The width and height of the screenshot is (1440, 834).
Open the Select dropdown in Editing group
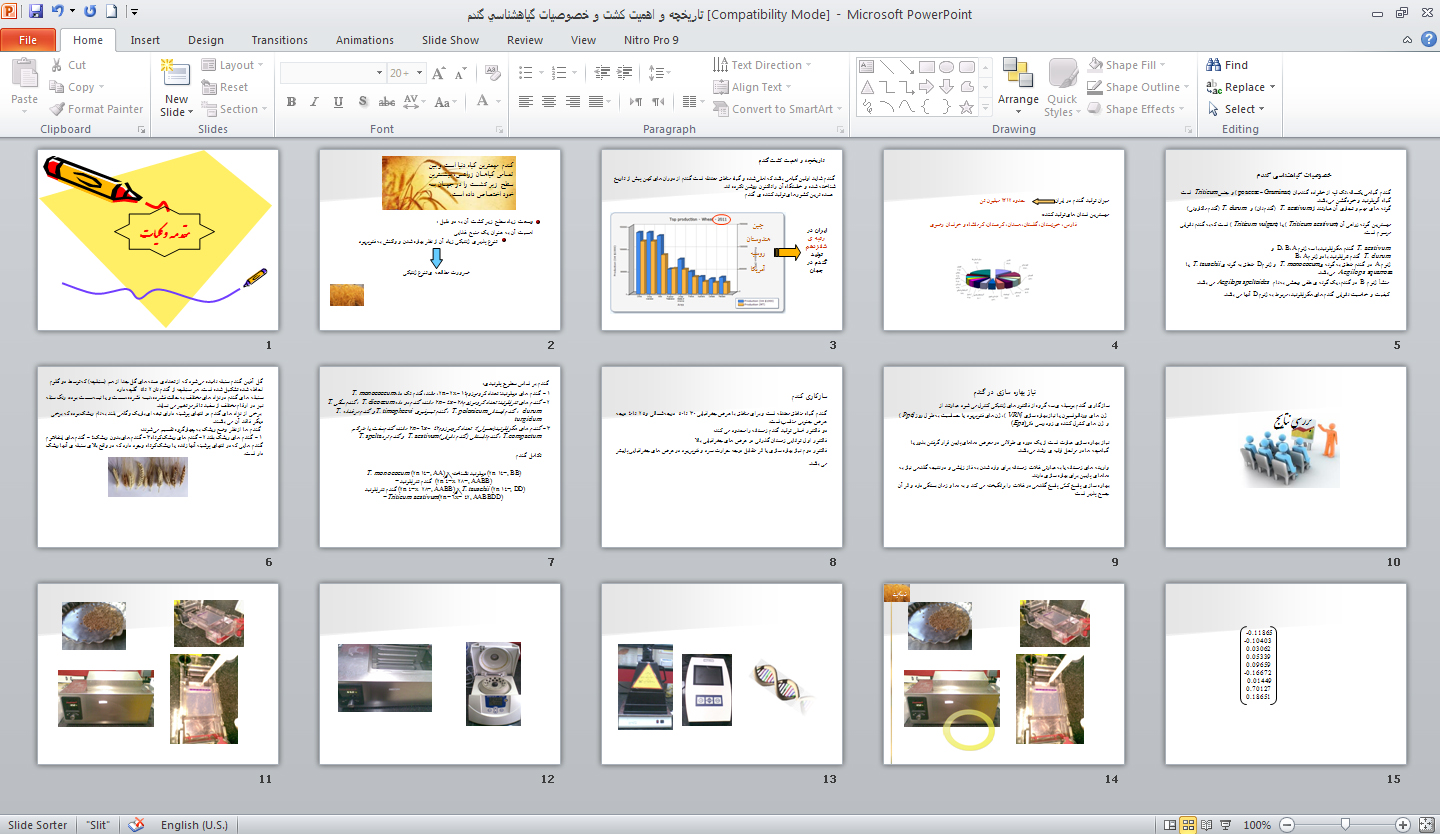pos(1236,109)
